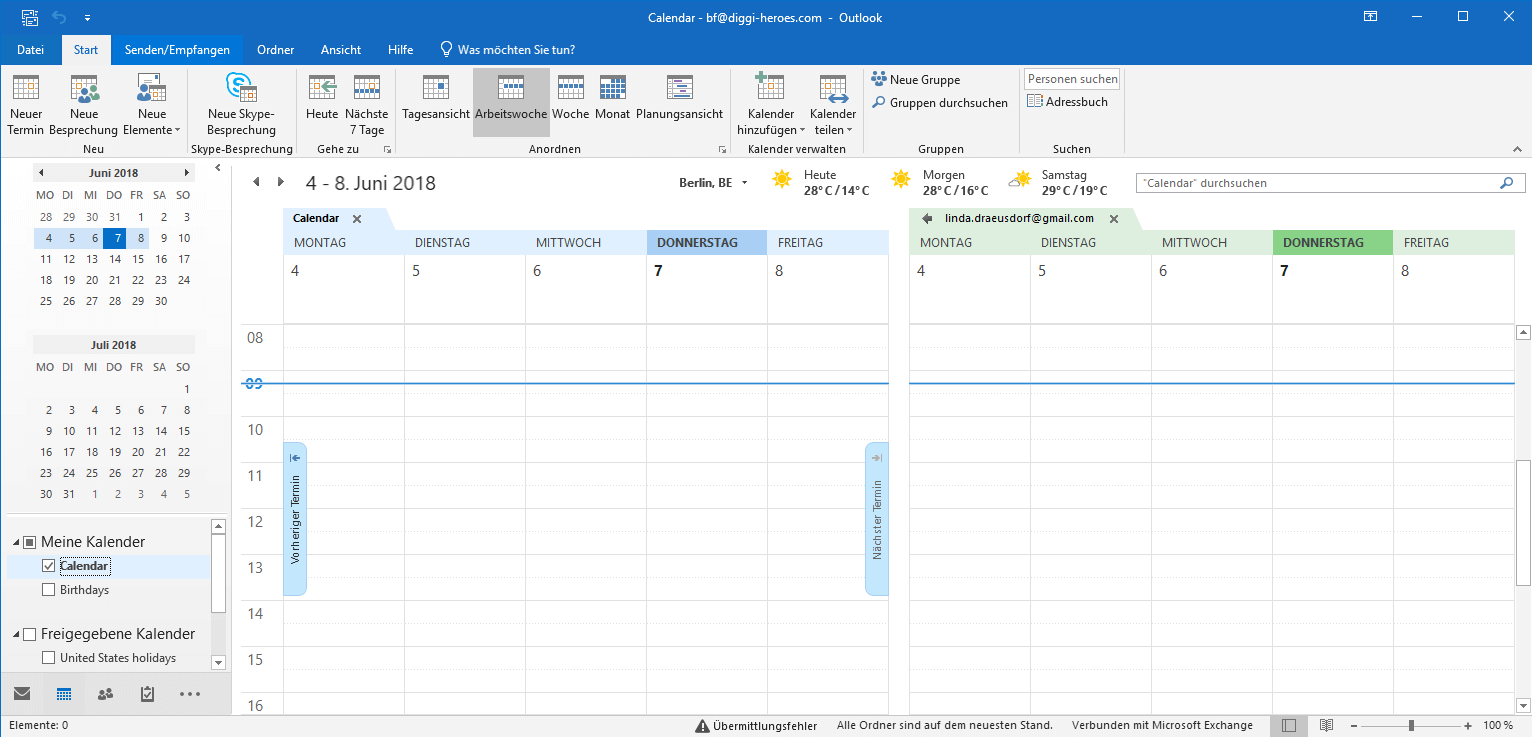Open more navigation options ellipsis
This screenshot has height=737, width=1532.
tap(190, 693)
